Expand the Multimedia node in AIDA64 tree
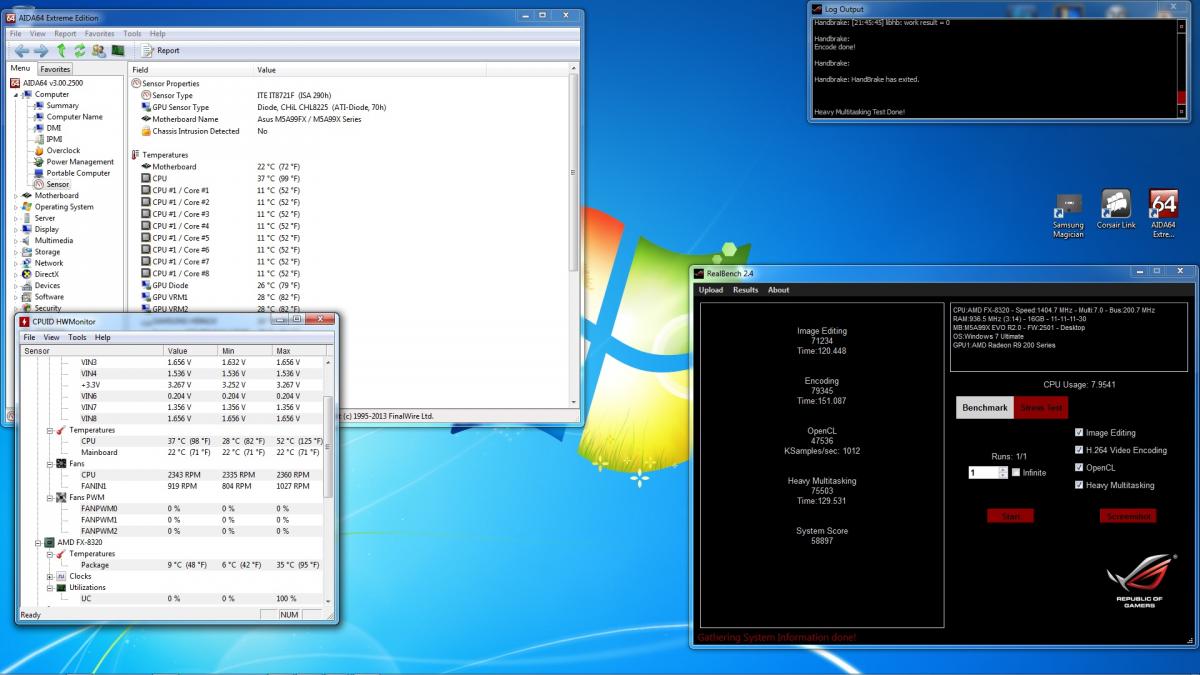Image resolution: width=1200 pixels, height=675 pixels. (x=16, y=241)
